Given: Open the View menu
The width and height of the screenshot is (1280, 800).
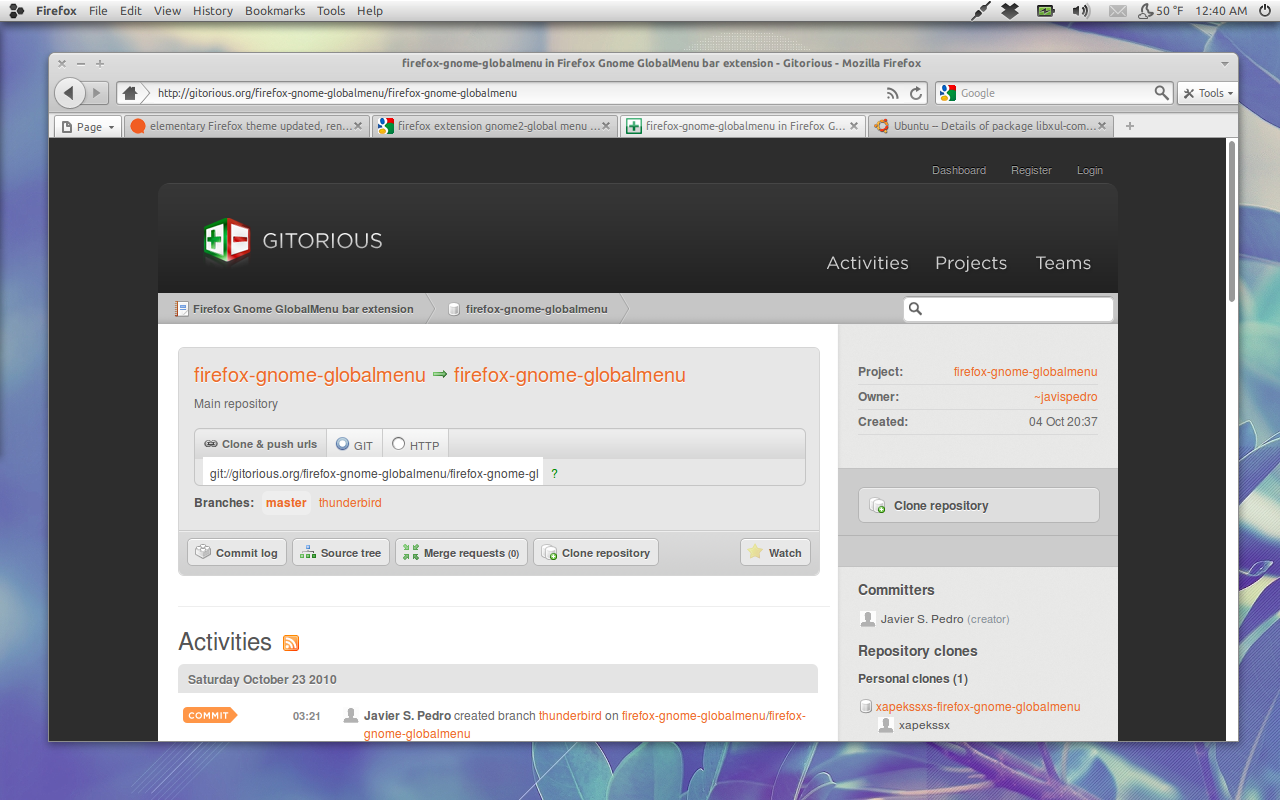Looking at the screenshot, I should pos(167,11).
